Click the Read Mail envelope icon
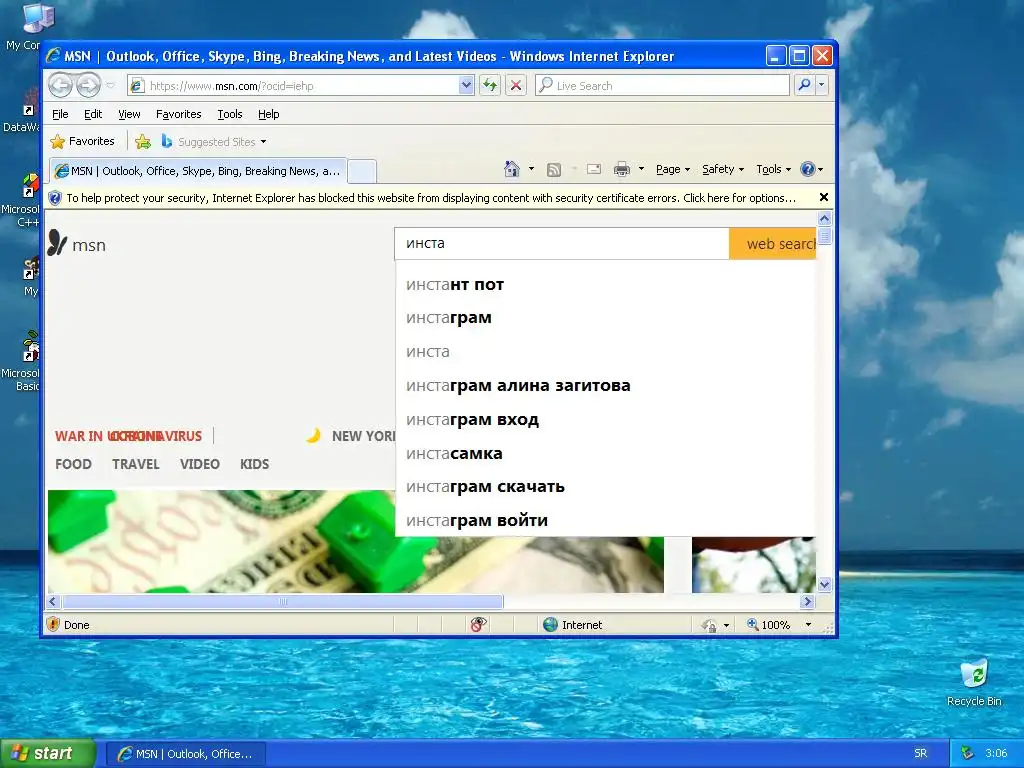Image resolution: width=1024 pixels, height=768 pixels. point(594,170)
